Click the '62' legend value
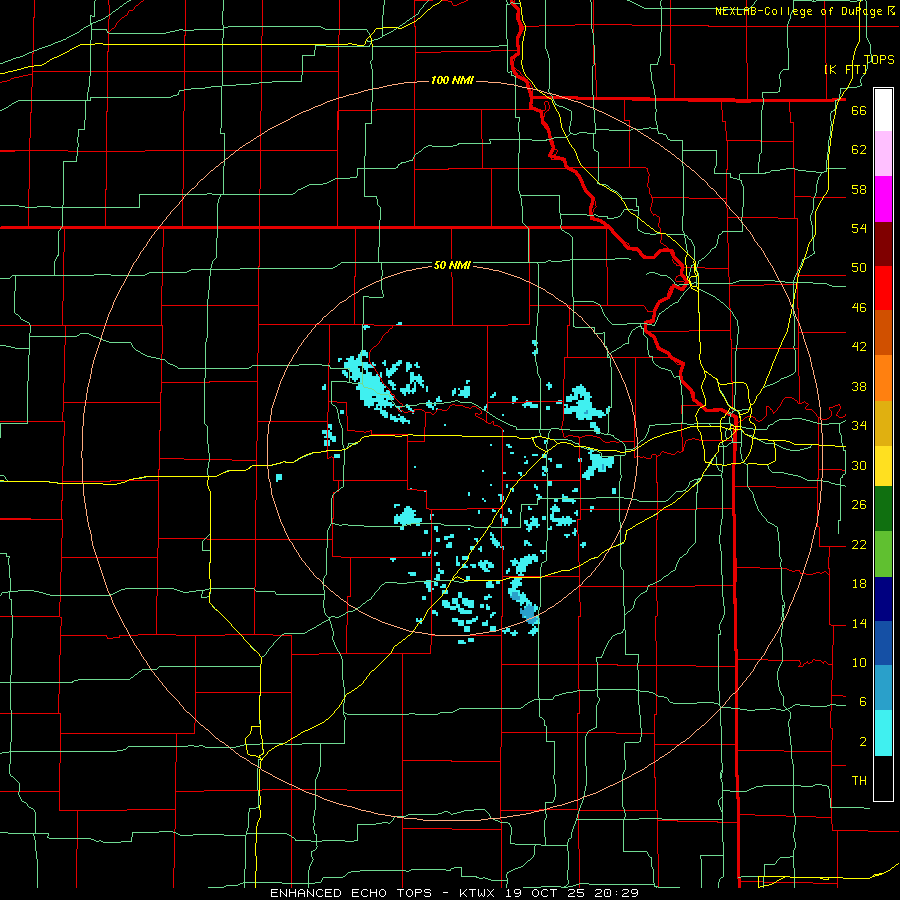Image resolution: width=900 pixels, height=900 pixels. [x=859, y=150]
